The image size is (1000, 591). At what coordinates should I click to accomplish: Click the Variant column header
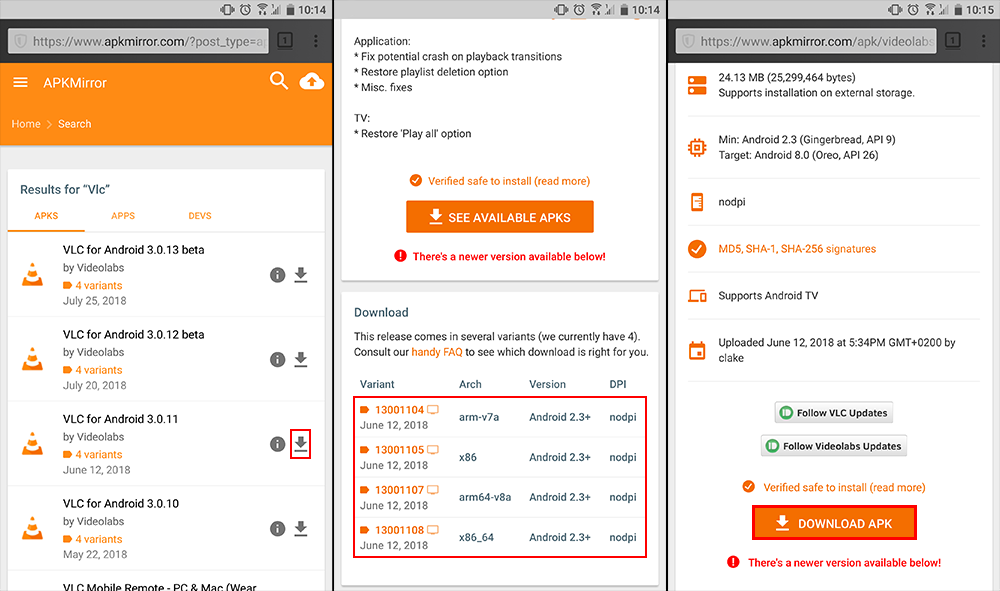(377, 384)
